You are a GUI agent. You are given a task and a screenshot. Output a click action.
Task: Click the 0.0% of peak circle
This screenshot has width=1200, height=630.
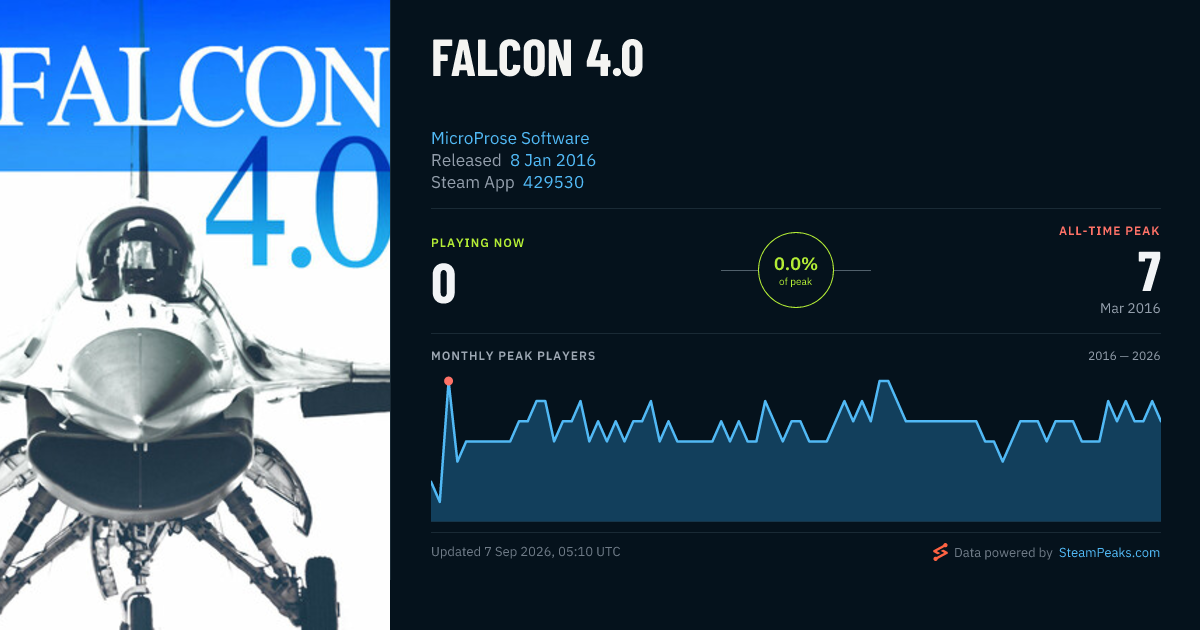(796, 270)
